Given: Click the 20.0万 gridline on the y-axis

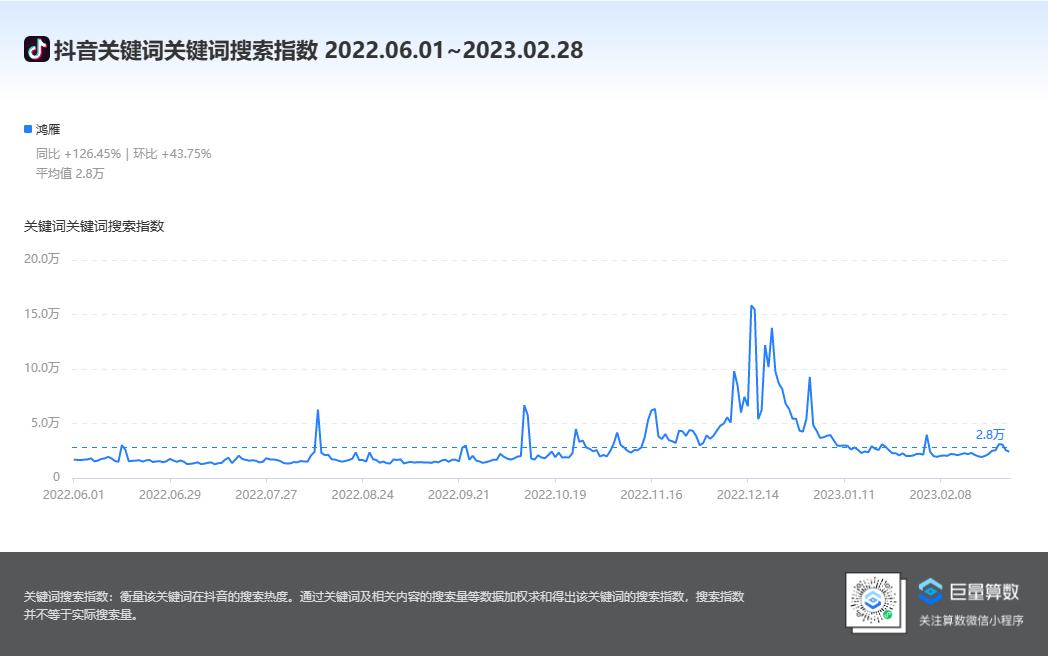Looking at the screenshot, I should (43, 258).
